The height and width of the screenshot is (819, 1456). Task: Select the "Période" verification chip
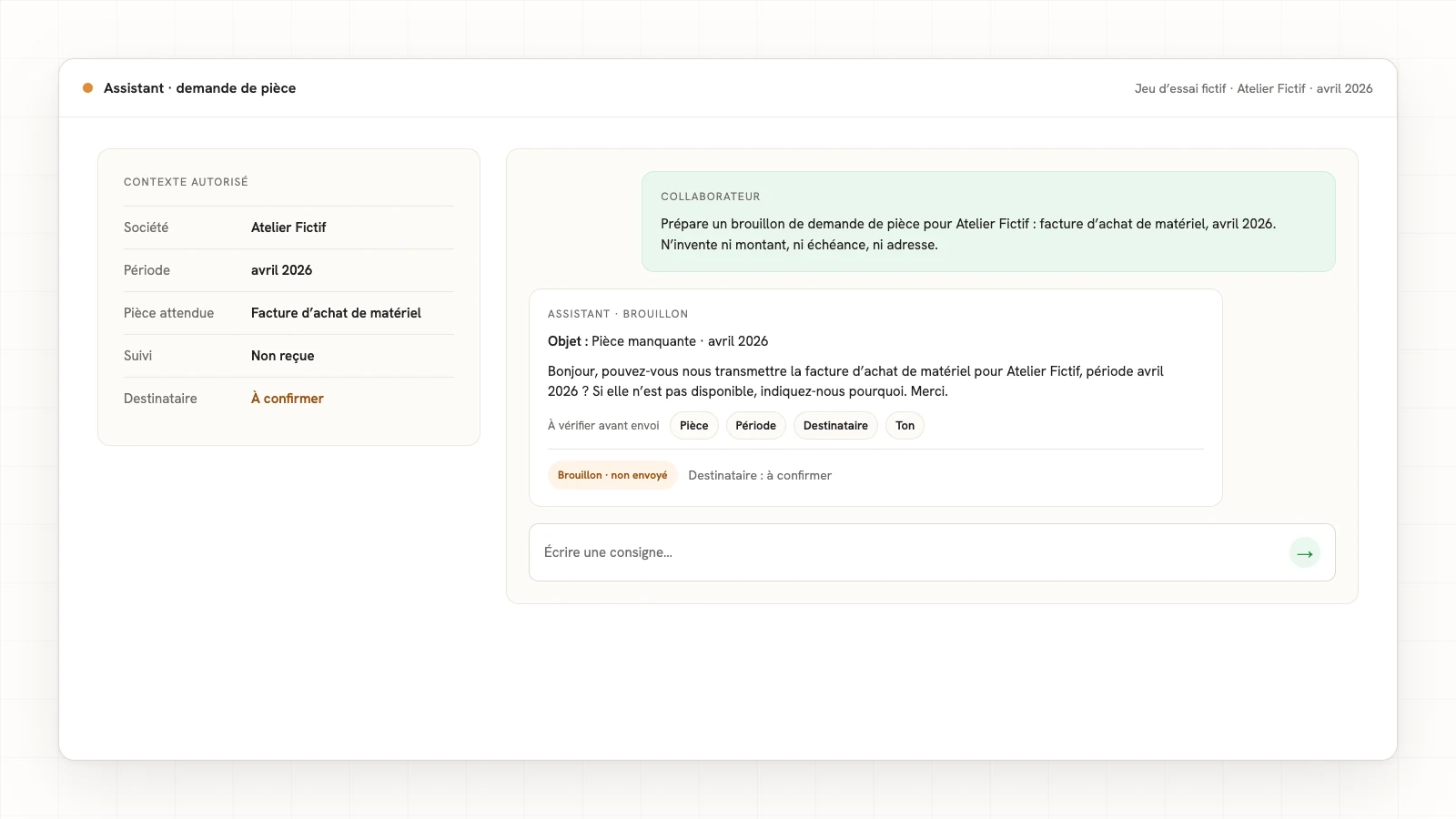coord(755,426)
